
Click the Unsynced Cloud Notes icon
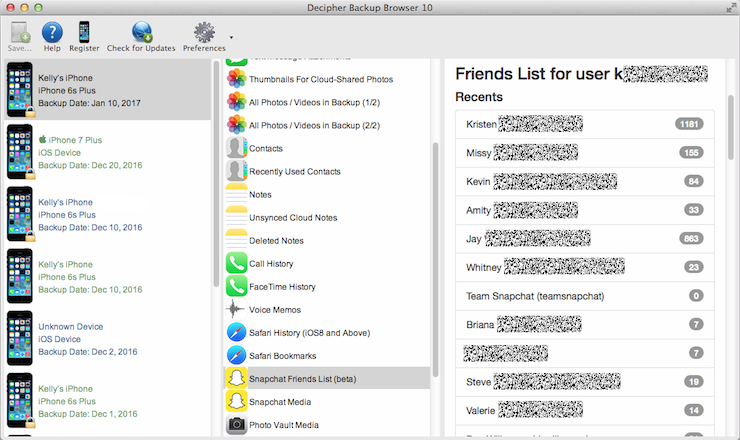click(236, 217)
